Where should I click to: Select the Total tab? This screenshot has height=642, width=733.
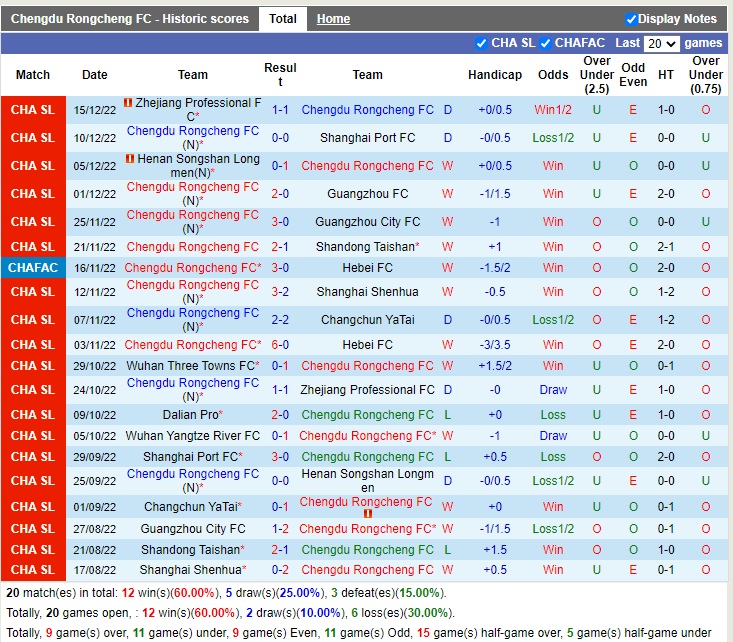pyautogui.click(x=283, y=19)
